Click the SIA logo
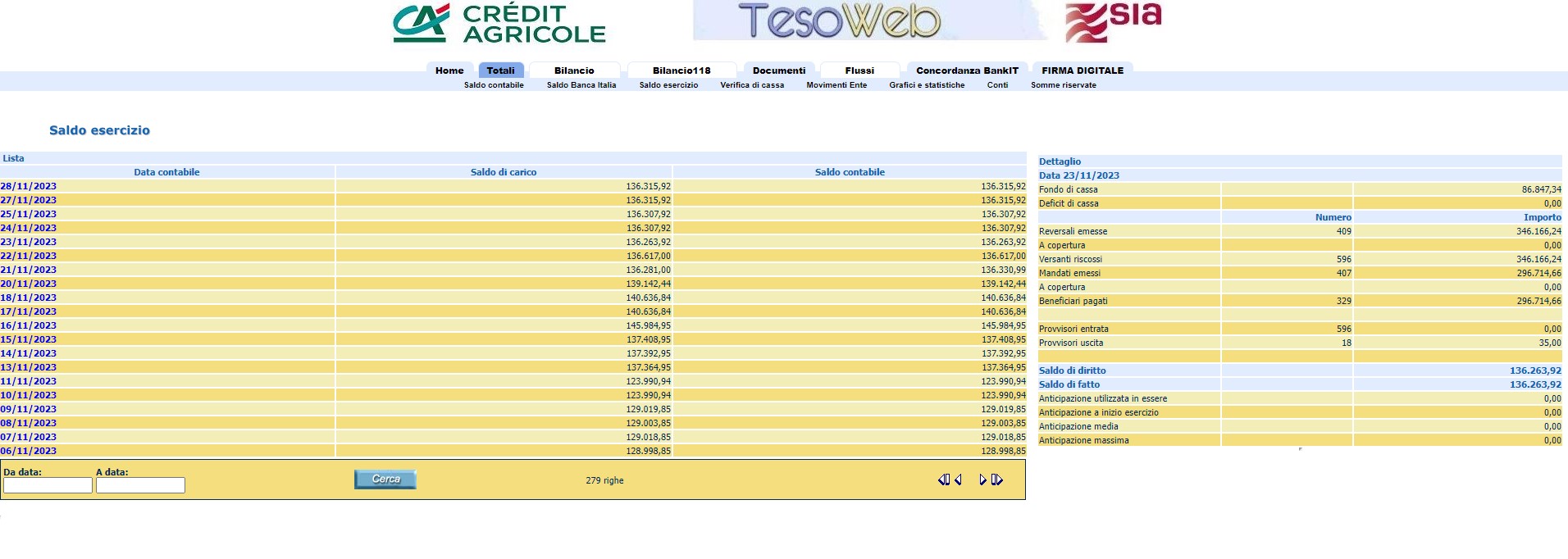 [x=1113, y=22]
